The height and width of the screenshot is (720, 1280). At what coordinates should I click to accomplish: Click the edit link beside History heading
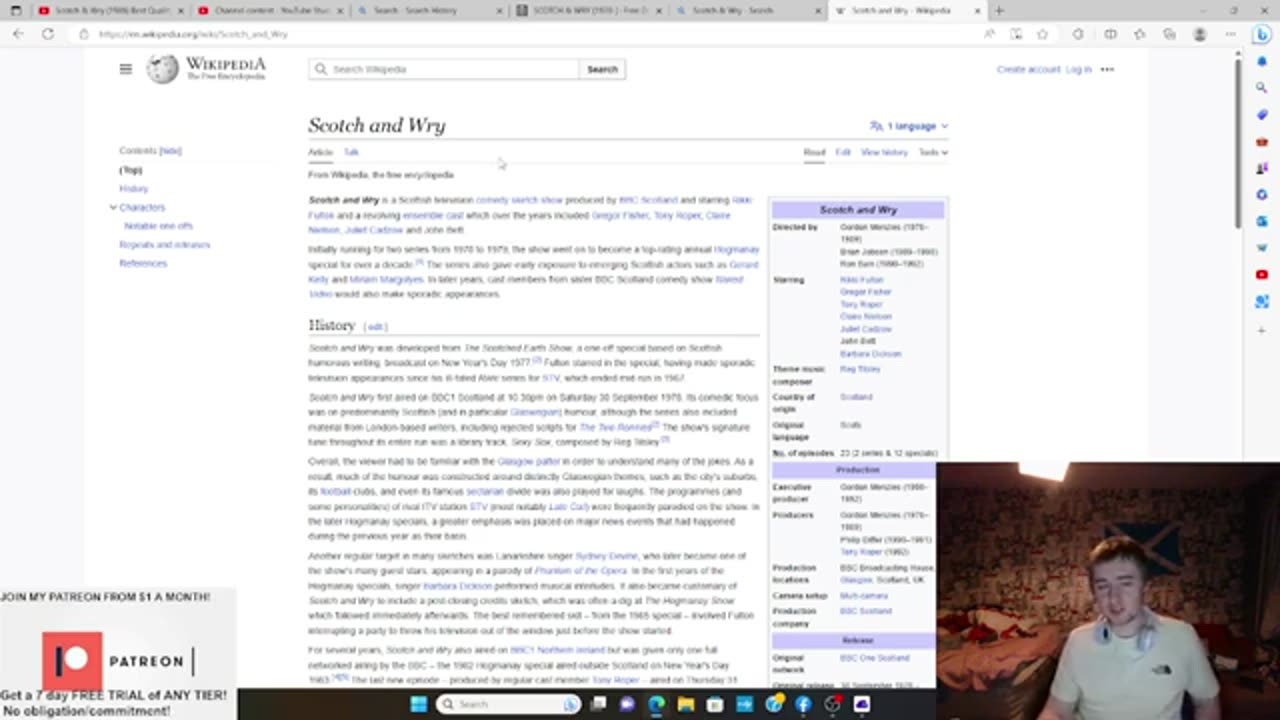[x=376, y=327]
